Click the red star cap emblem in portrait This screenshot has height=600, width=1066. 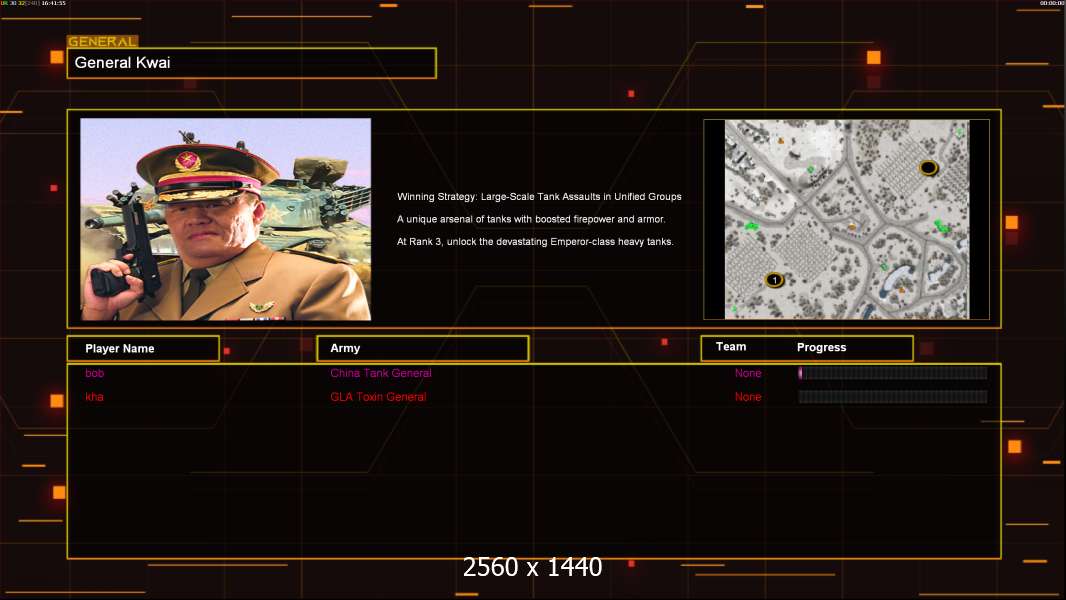[x=185, y=161]
